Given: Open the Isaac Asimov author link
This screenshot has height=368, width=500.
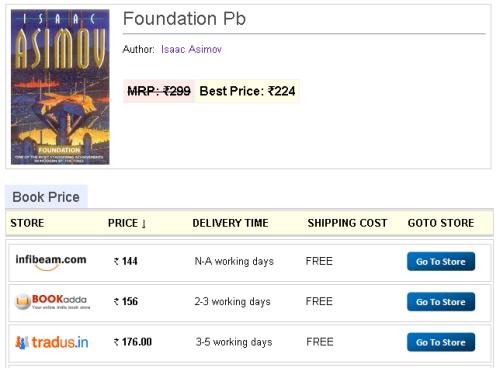Looking at the screenshot, I should (191, 49).
